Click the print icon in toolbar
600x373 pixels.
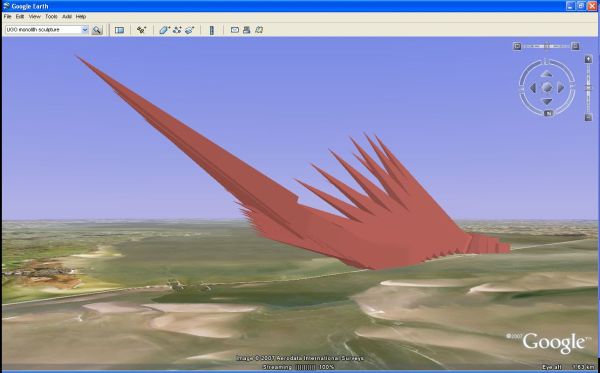[x=247, y=30]
